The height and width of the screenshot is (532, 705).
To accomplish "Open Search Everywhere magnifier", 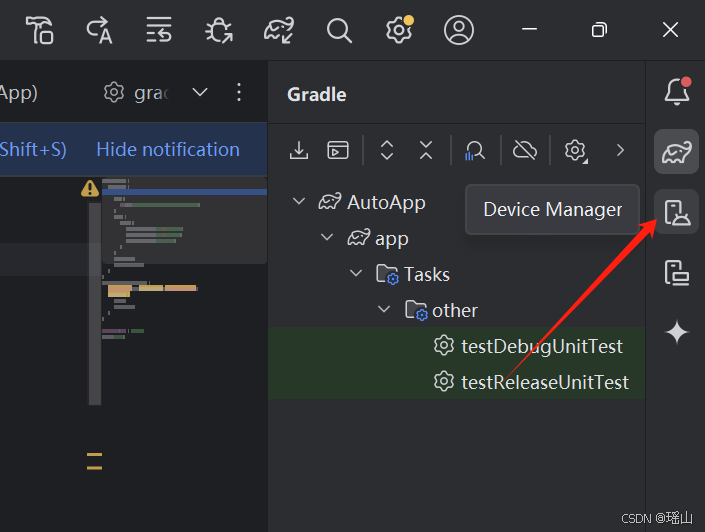I will click(x=339, y=30).
